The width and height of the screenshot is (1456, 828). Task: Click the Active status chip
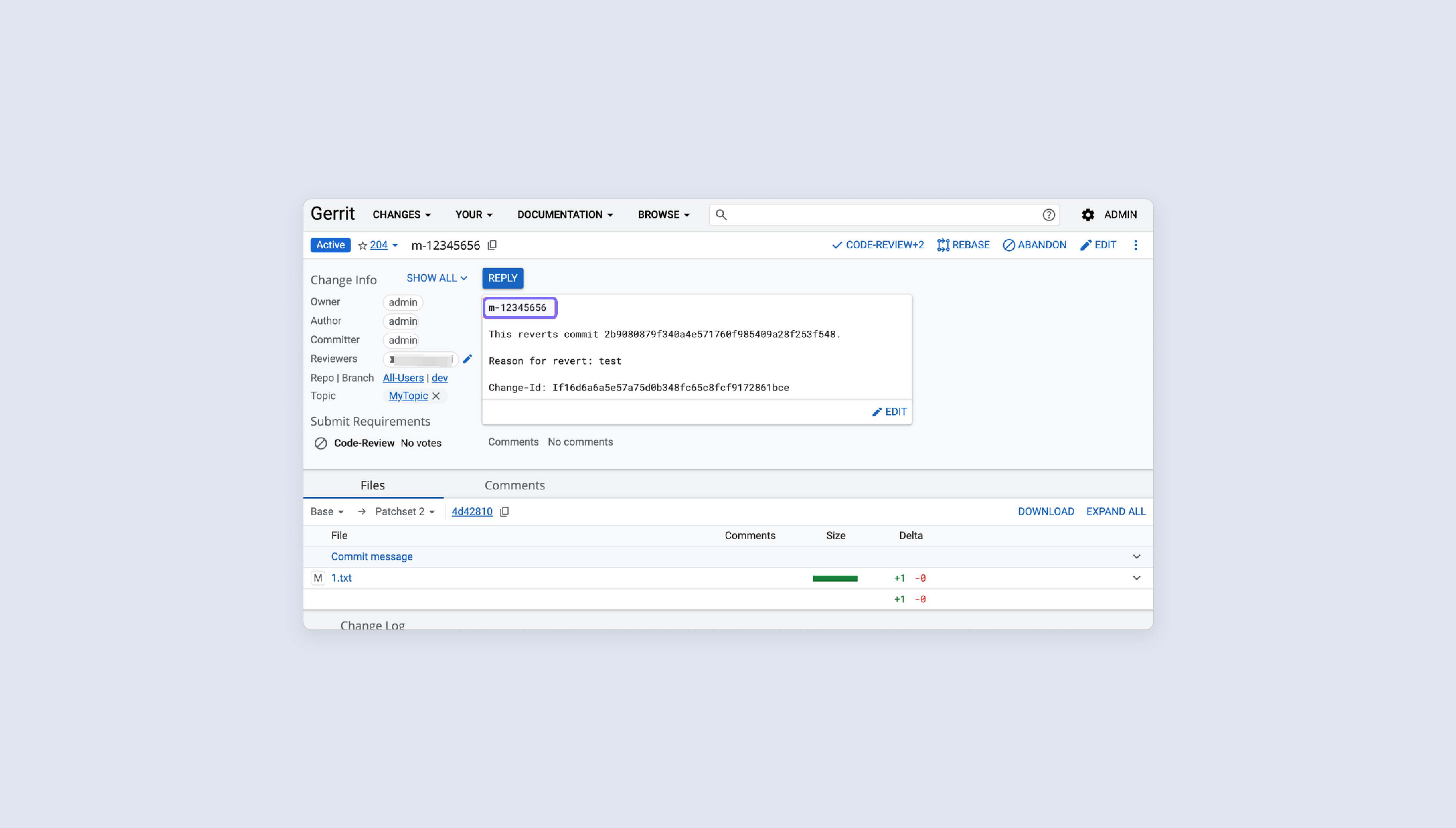coord(330,245)
